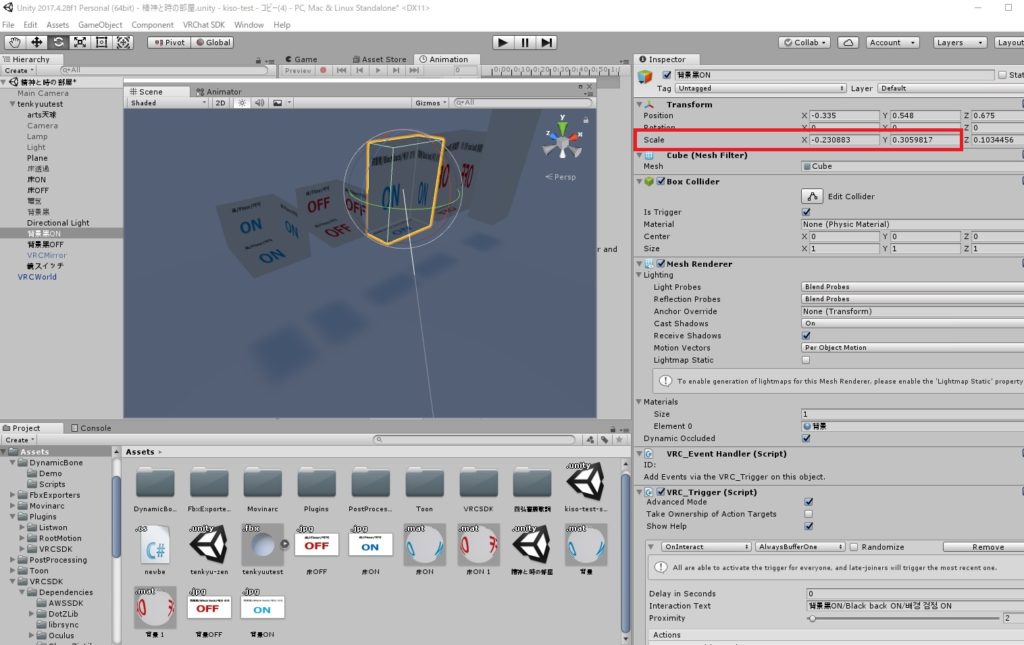
Task: Select the Rect transform tool
Action: click(x=102, y=42)
